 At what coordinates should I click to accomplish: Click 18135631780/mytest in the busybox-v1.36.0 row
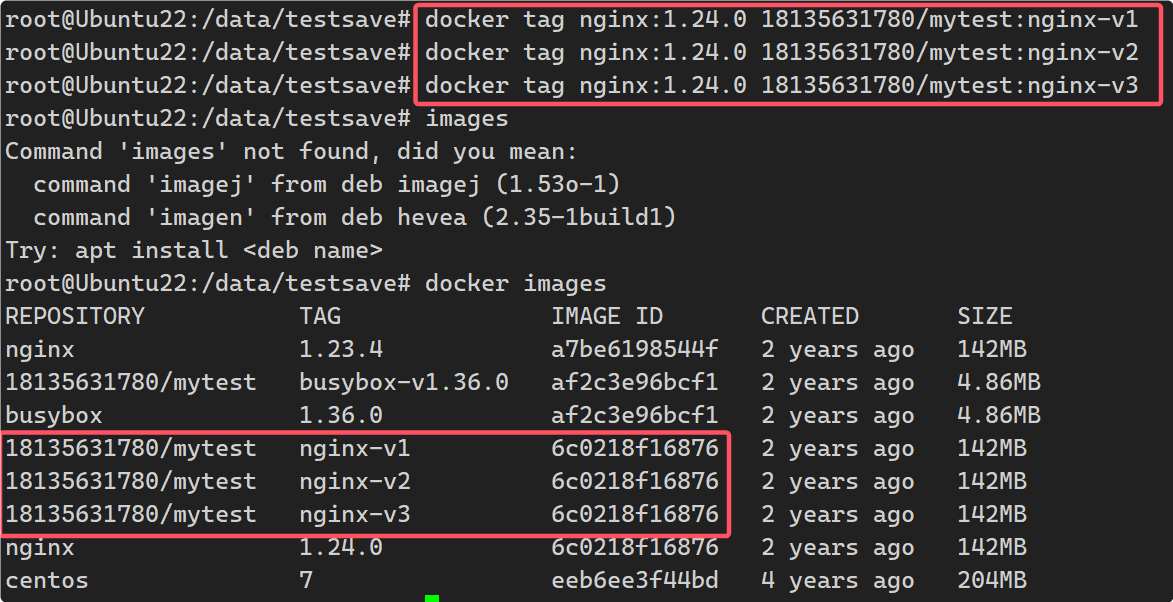pos(131,382)
